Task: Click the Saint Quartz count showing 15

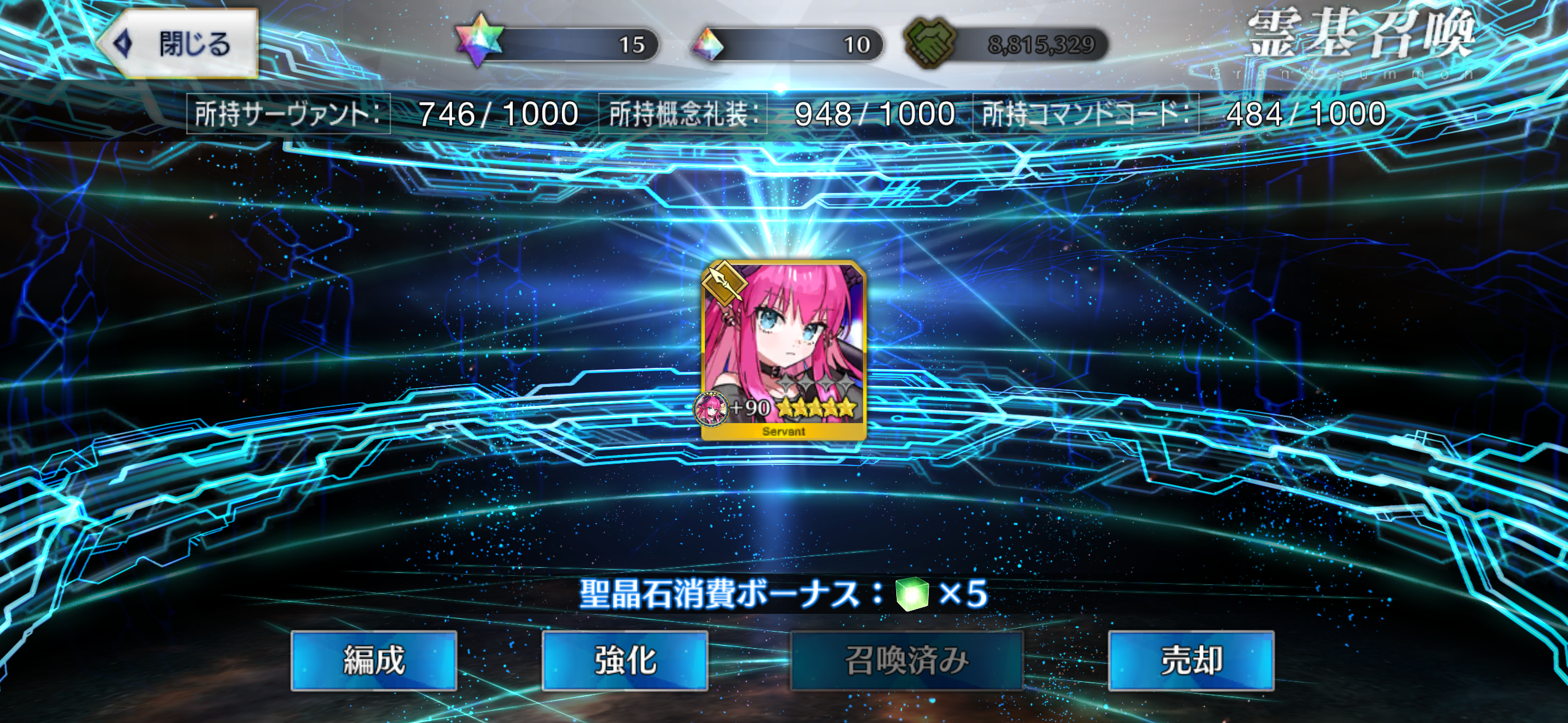Action: [631, 45]
